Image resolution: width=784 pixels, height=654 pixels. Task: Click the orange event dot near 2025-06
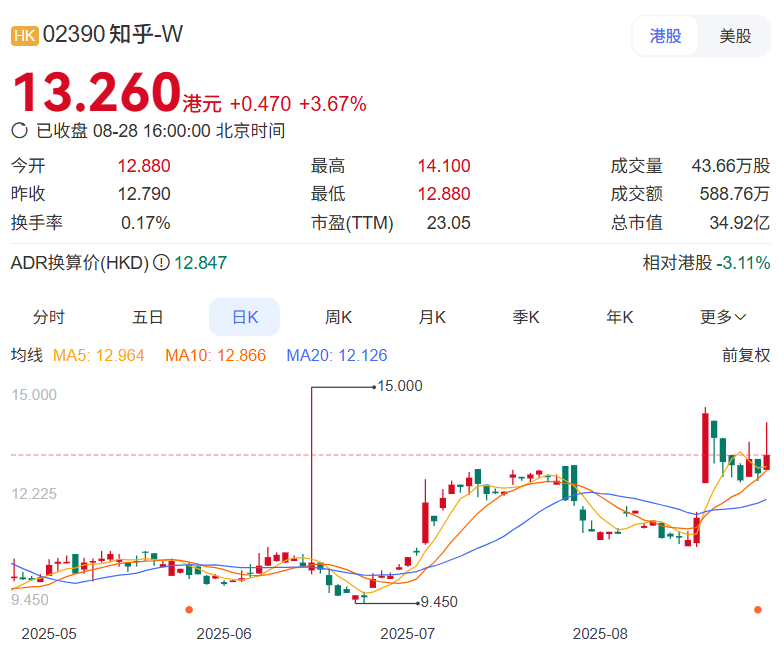click(x=189, y=610)
